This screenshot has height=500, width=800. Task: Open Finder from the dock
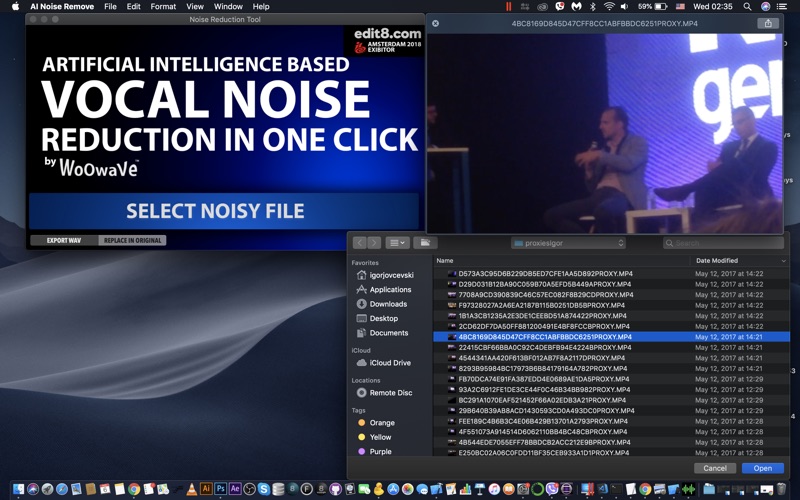pyautogui.click(x=18, y=489)
